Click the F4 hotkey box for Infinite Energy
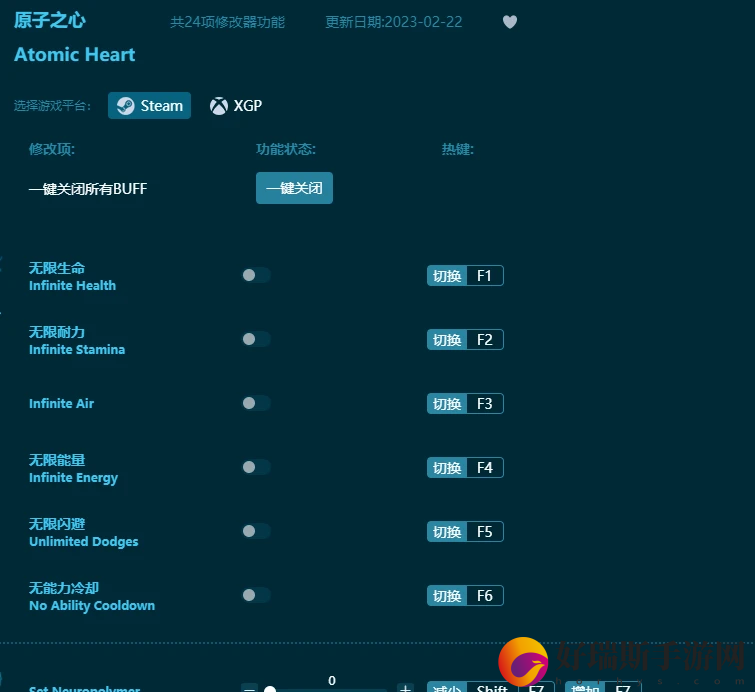The height and width of the screenshot is (692, 755). coord(485,468)
